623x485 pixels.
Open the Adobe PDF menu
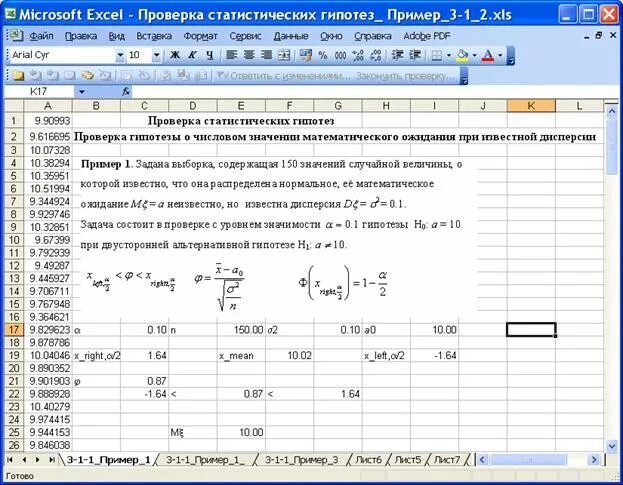pos(427,36)
